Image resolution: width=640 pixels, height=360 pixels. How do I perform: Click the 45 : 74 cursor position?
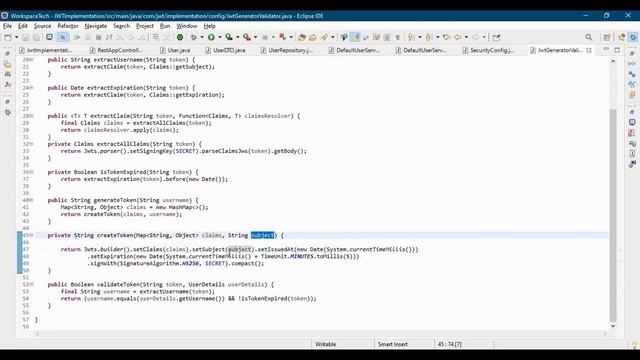click(449, 344)
